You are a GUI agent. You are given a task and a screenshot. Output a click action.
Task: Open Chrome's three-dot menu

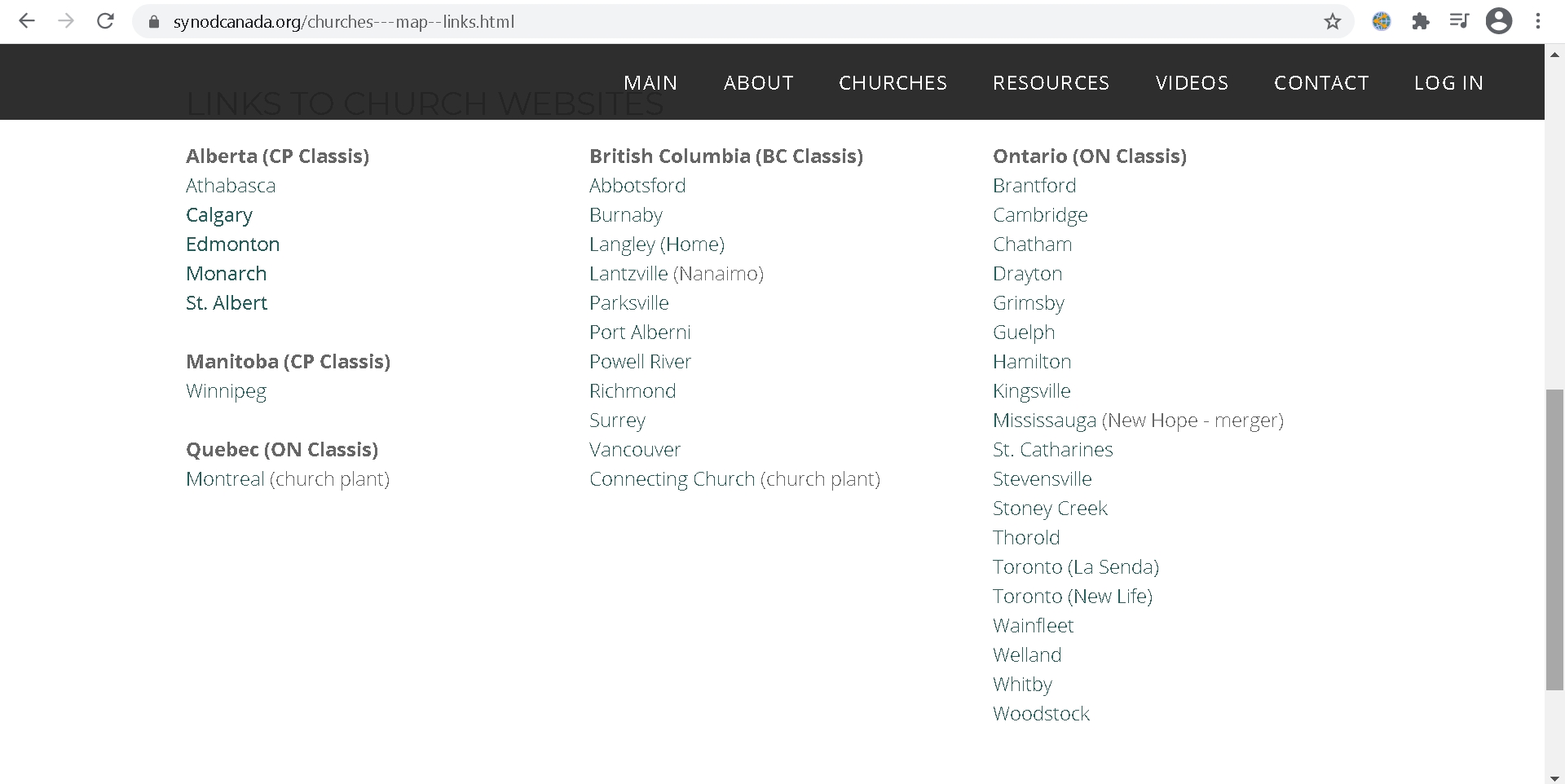pos(1539,21)
